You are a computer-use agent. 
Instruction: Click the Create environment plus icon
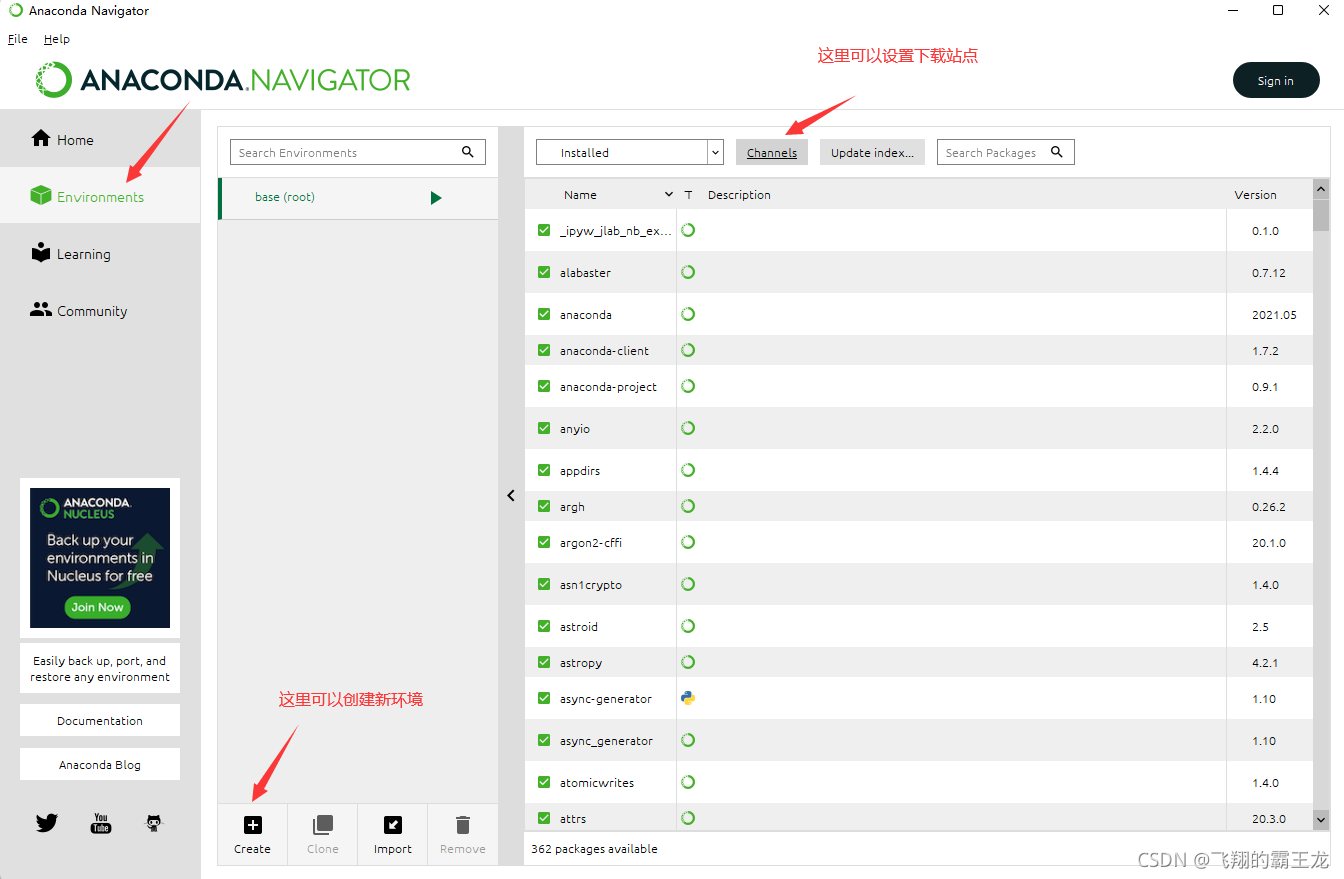[253, 825]
